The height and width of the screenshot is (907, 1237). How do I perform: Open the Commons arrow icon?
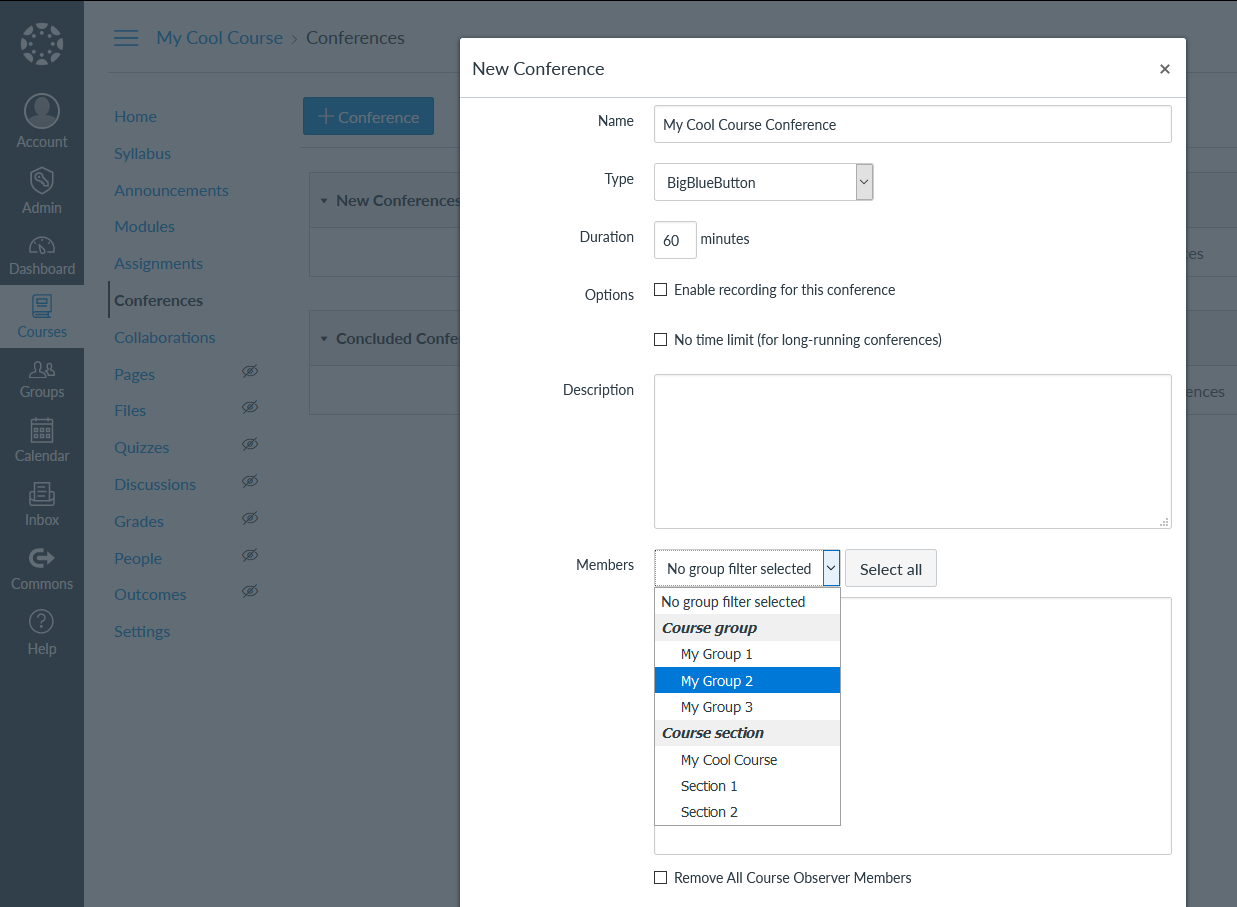tap(42, 558)
